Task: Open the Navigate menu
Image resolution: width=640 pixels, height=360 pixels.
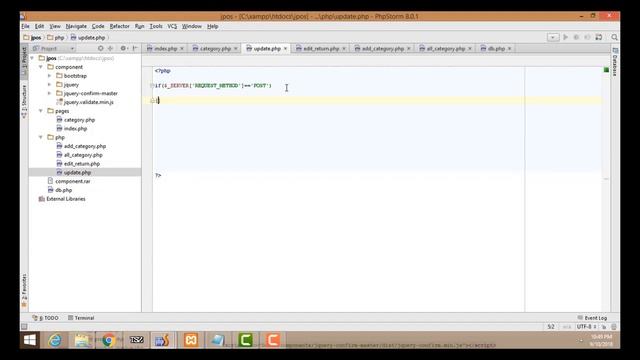Action: 76,26
